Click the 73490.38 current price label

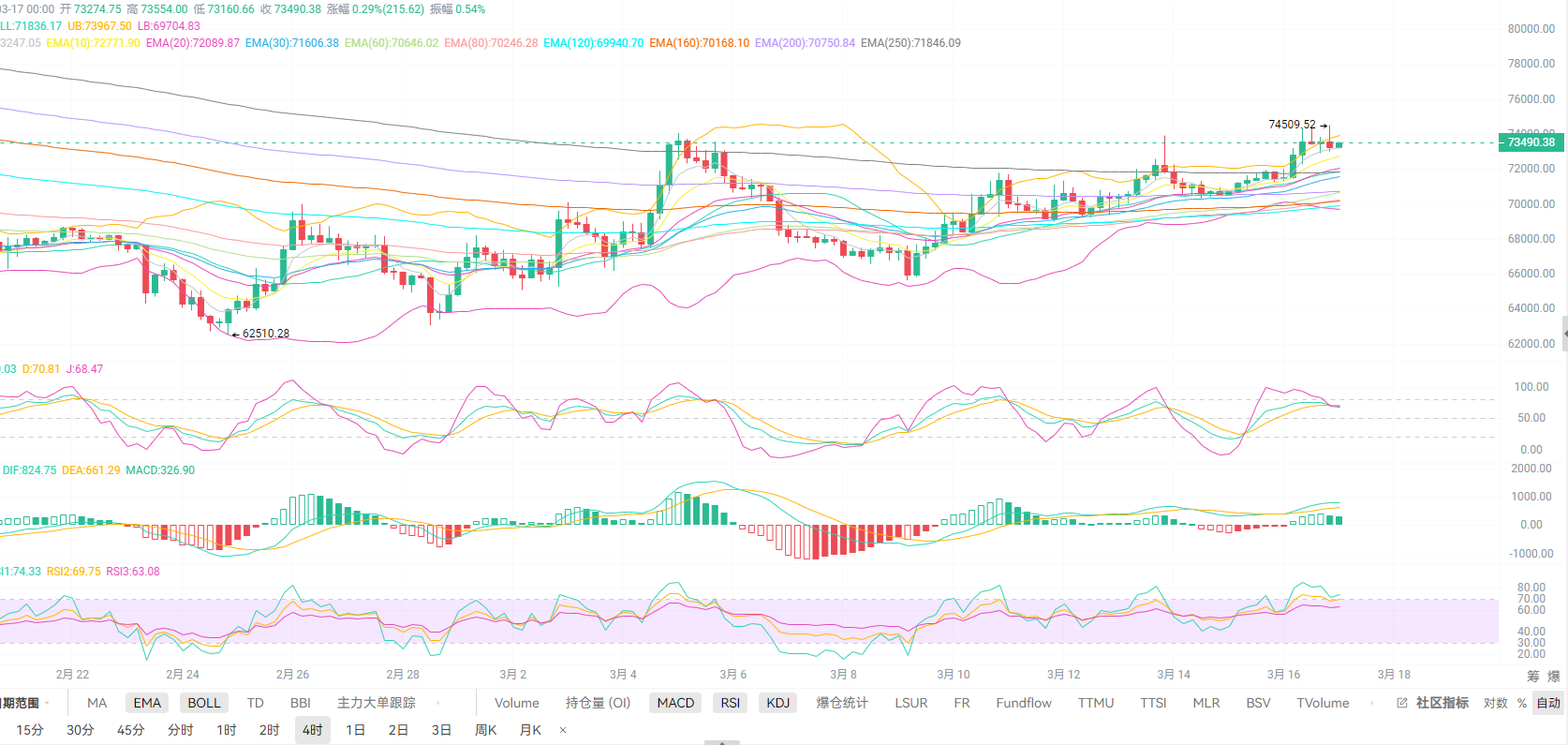pos(1531,142)
